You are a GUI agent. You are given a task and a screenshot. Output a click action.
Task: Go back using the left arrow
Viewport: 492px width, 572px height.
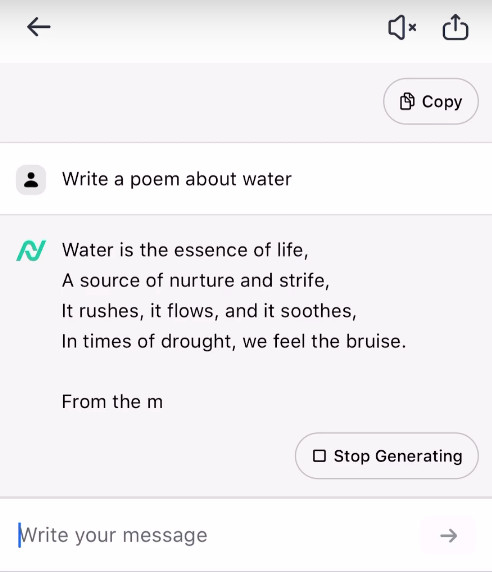[39, 27]
